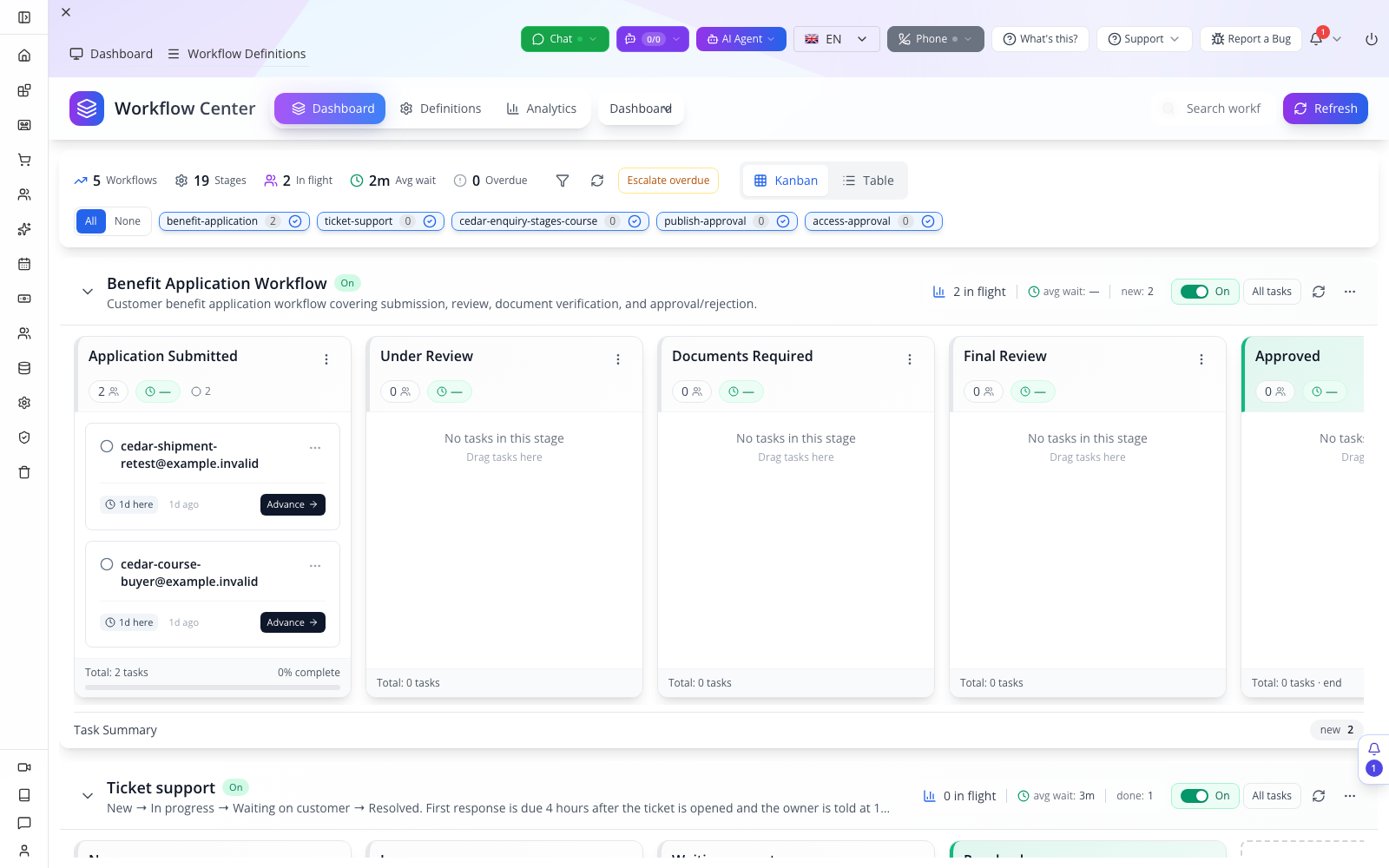Image resolution: width=1389 pixels, height=868 pixels.
Task: Open the shield icon in left sidebar
Action: point(24,437)
